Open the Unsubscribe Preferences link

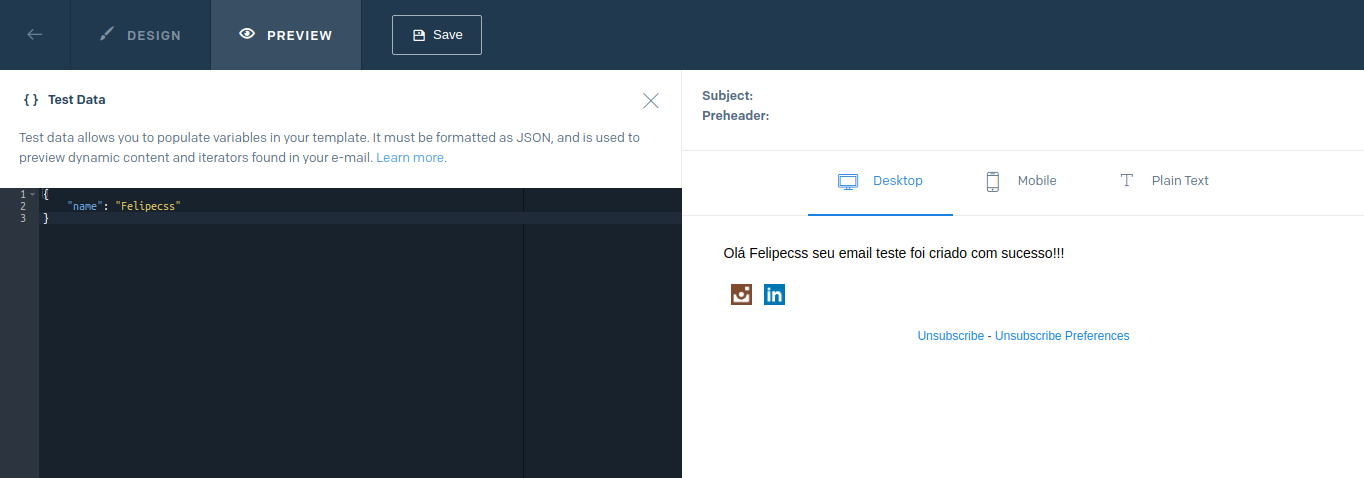click(1062, 336)
